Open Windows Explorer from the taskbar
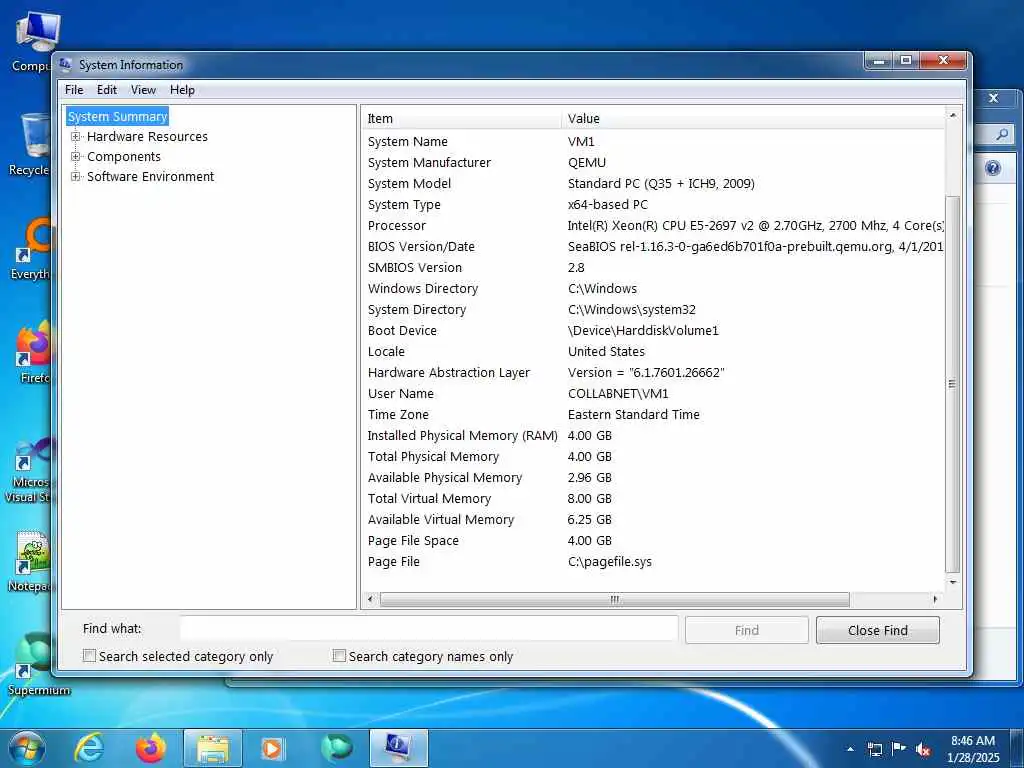Screen dimensions: 1024x768 point(213,748)
